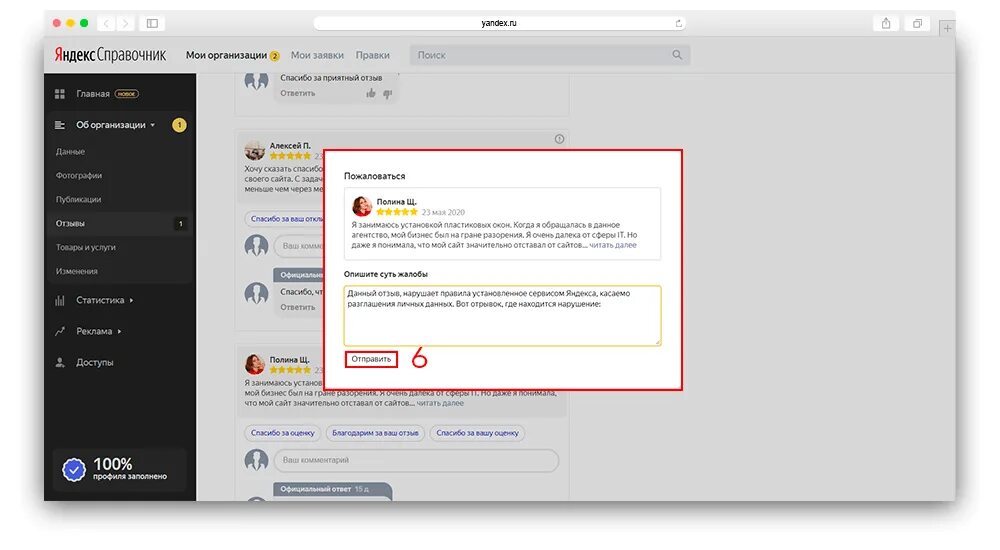
Task: Reload page with address bar icon
Action: click(x=679, y=23)
